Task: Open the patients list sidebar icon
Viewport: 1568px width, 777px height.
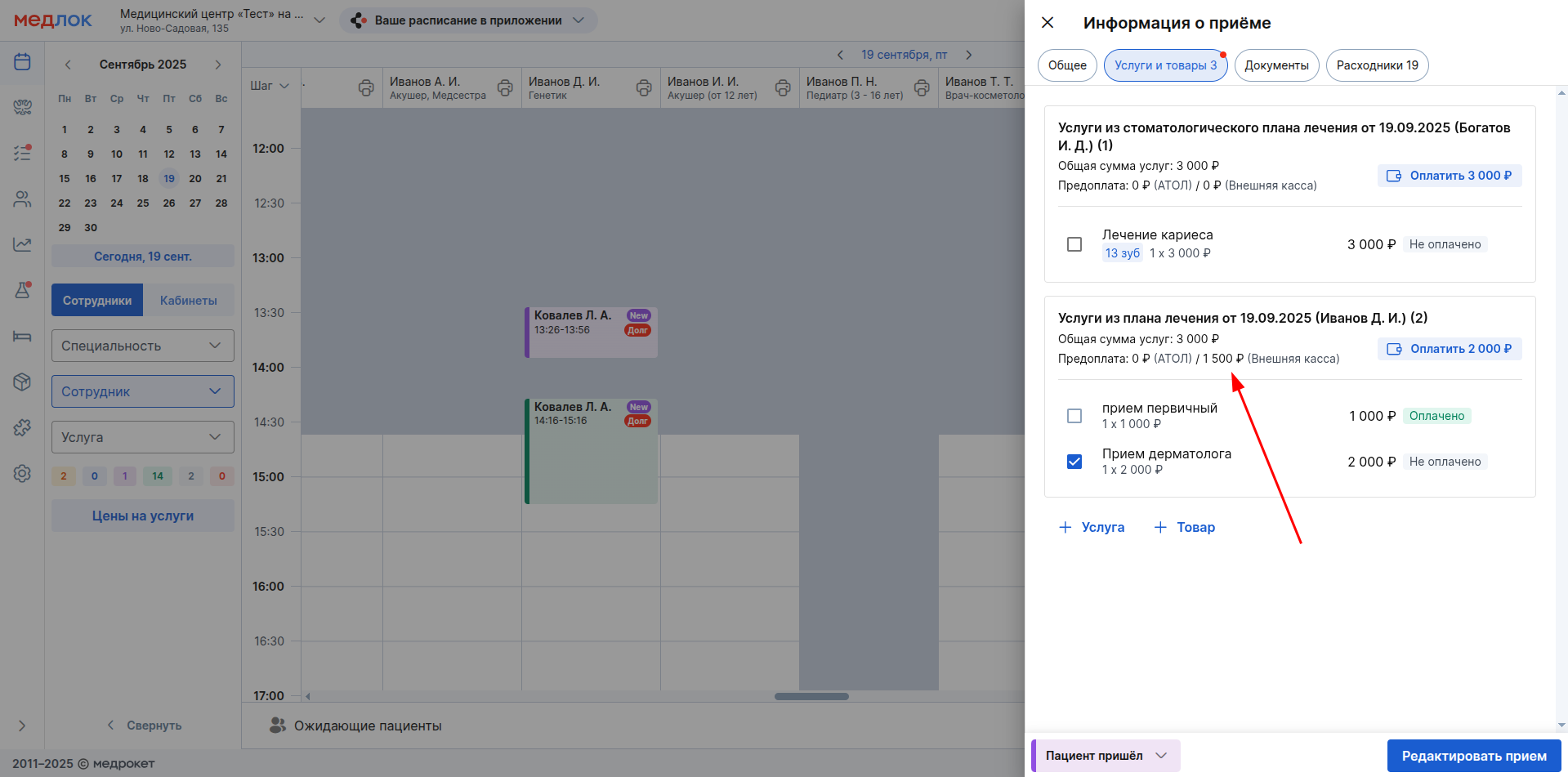Action: (22, 199)
